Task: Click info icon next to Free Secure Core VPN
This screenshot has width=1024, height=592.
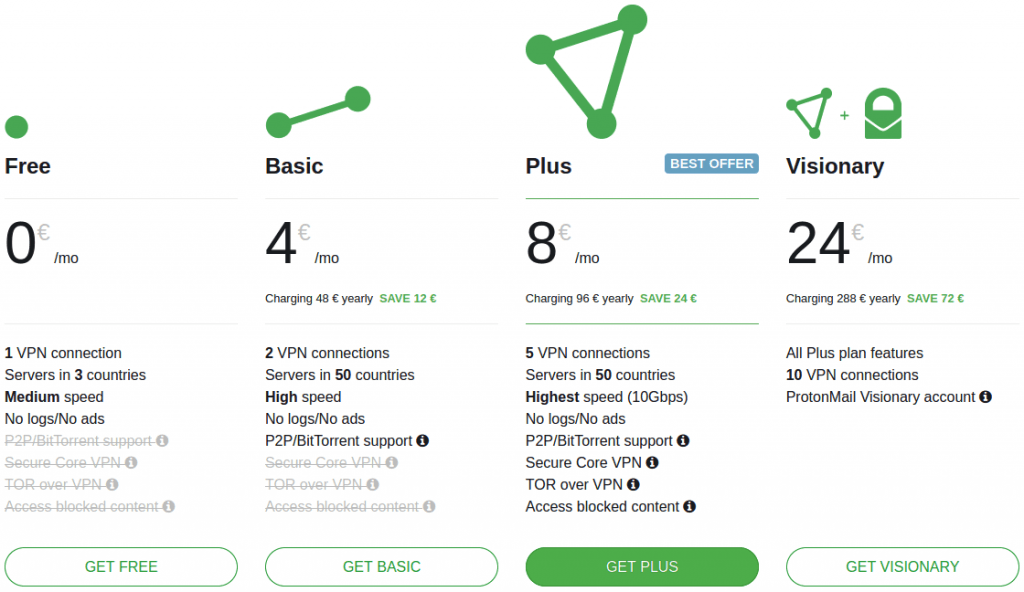Action: point(131,463)
